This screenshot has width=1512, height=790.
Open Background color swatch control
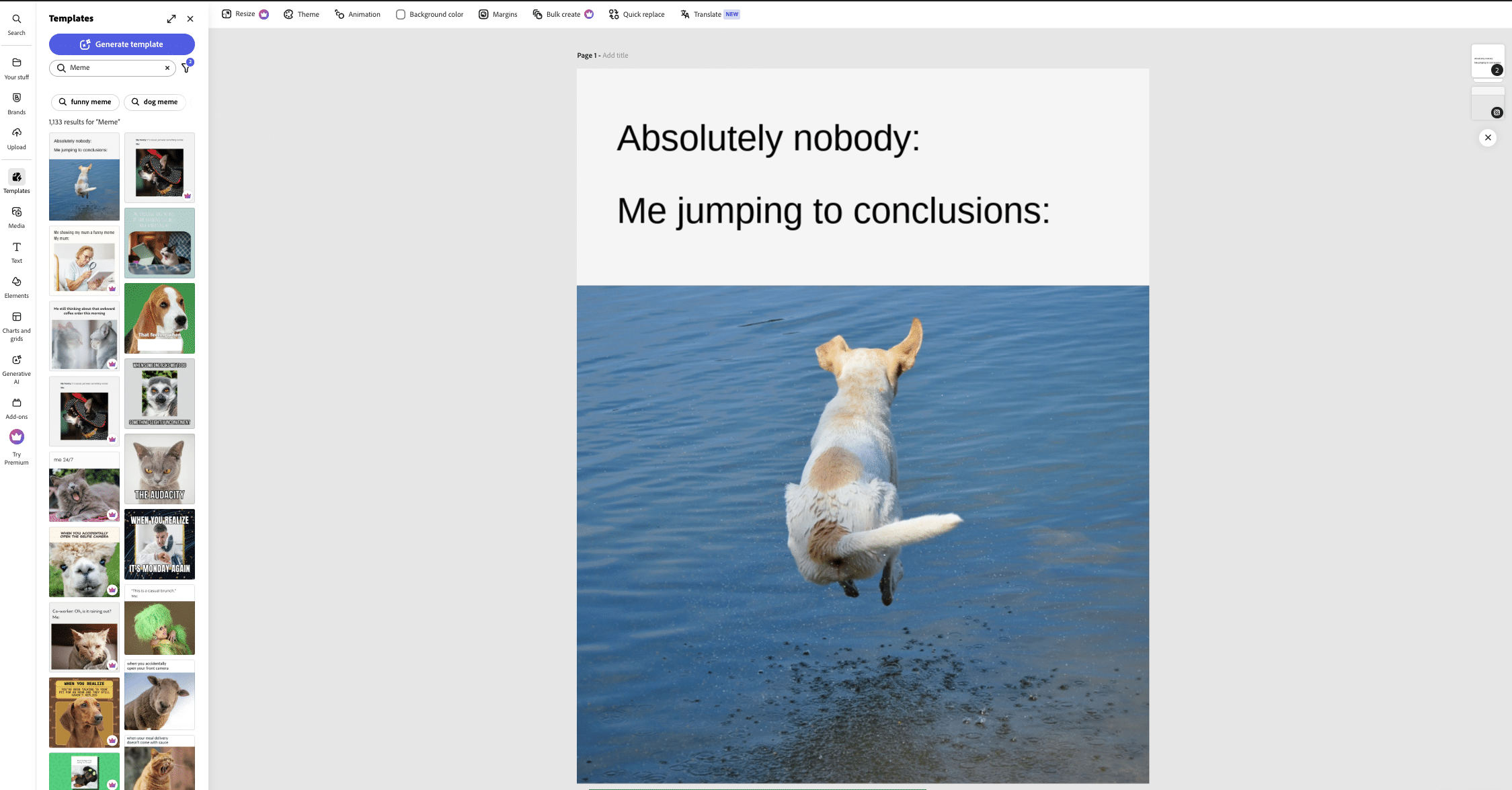click(x=400, y=13)
